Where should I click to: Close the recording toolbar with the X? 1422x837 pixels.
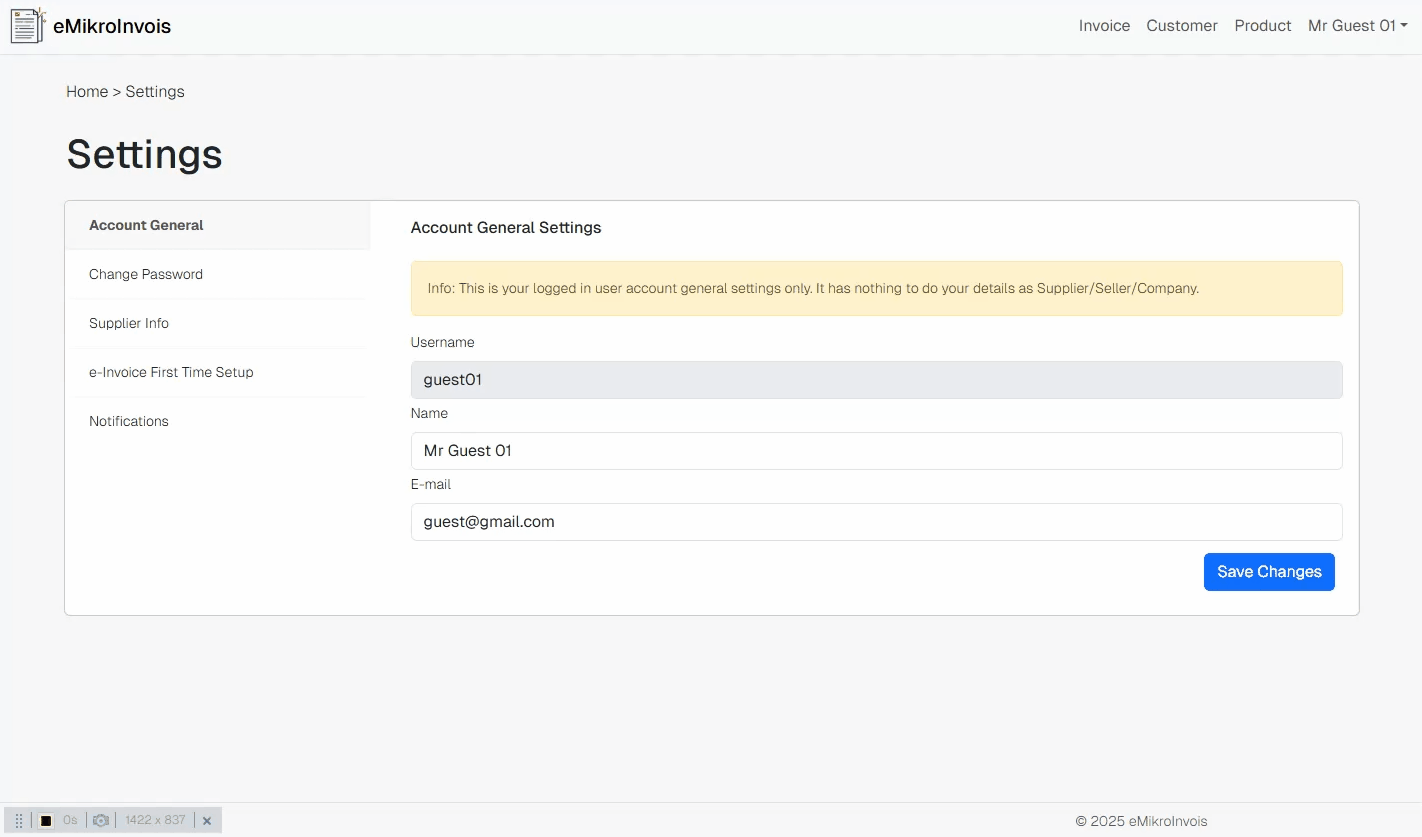[207, 821]
